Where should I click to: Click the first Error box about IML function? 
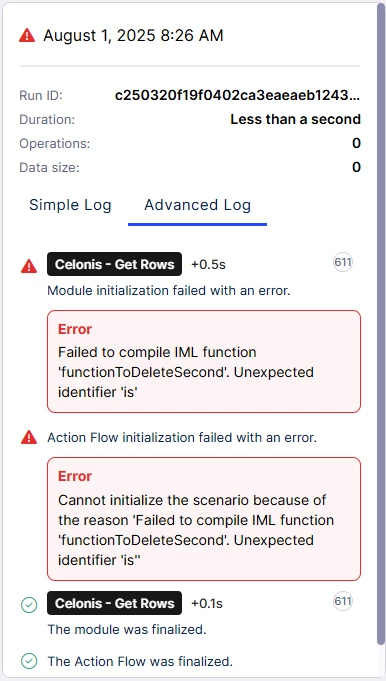tap(204, 361)
